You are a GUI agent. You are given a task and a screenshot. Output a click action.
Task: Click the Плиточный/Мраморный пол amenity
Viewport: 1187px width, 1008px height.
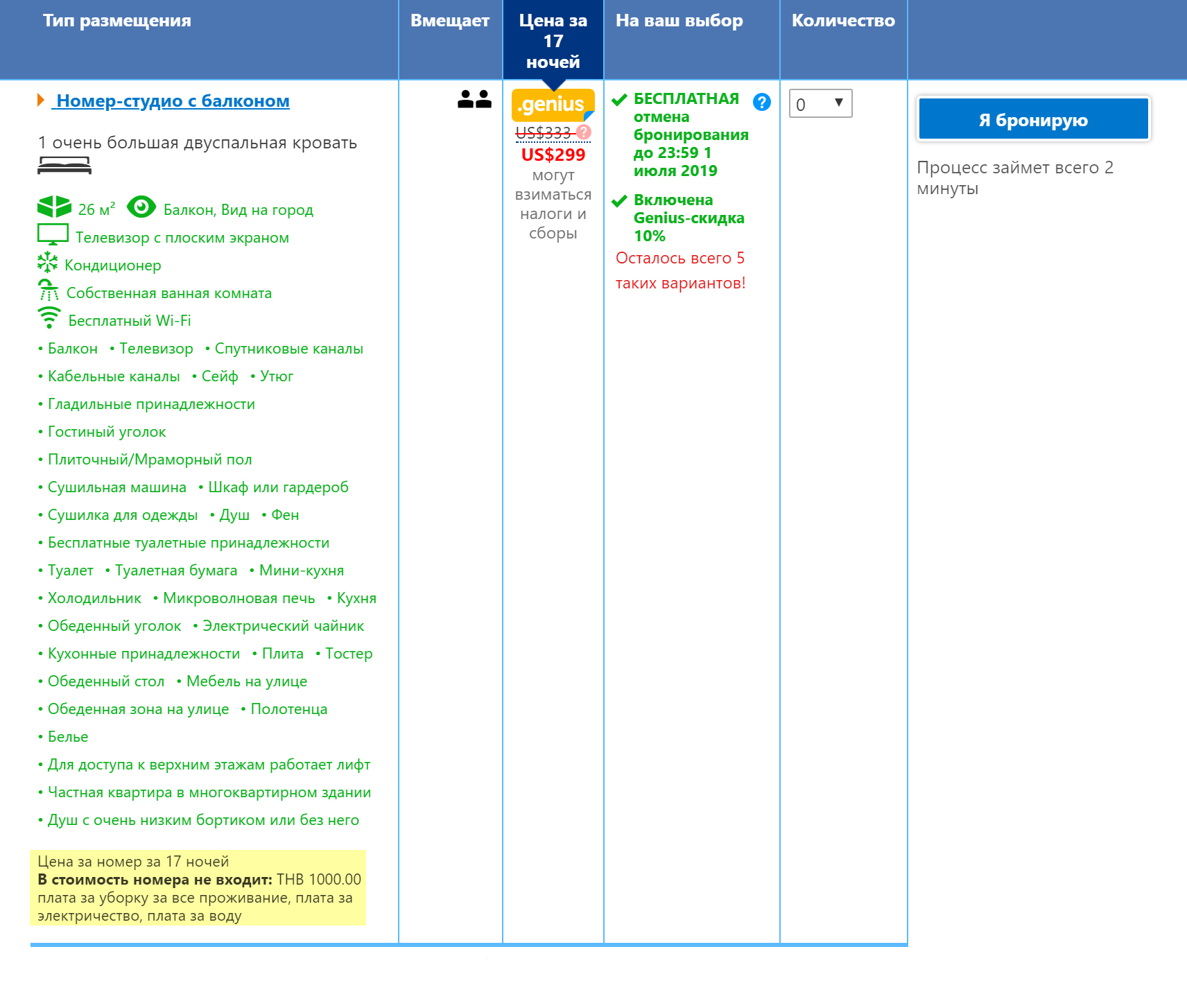coord(150,459)
